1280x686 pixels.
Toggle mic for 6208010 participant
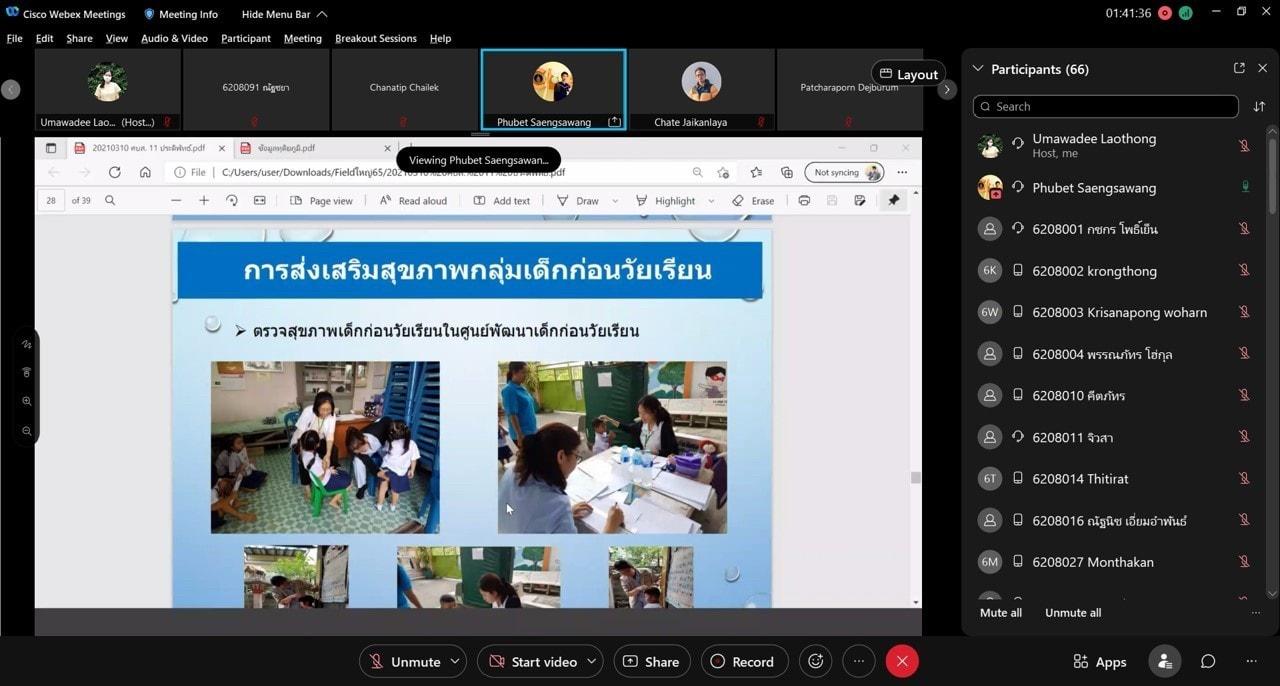pos(1245,395)
